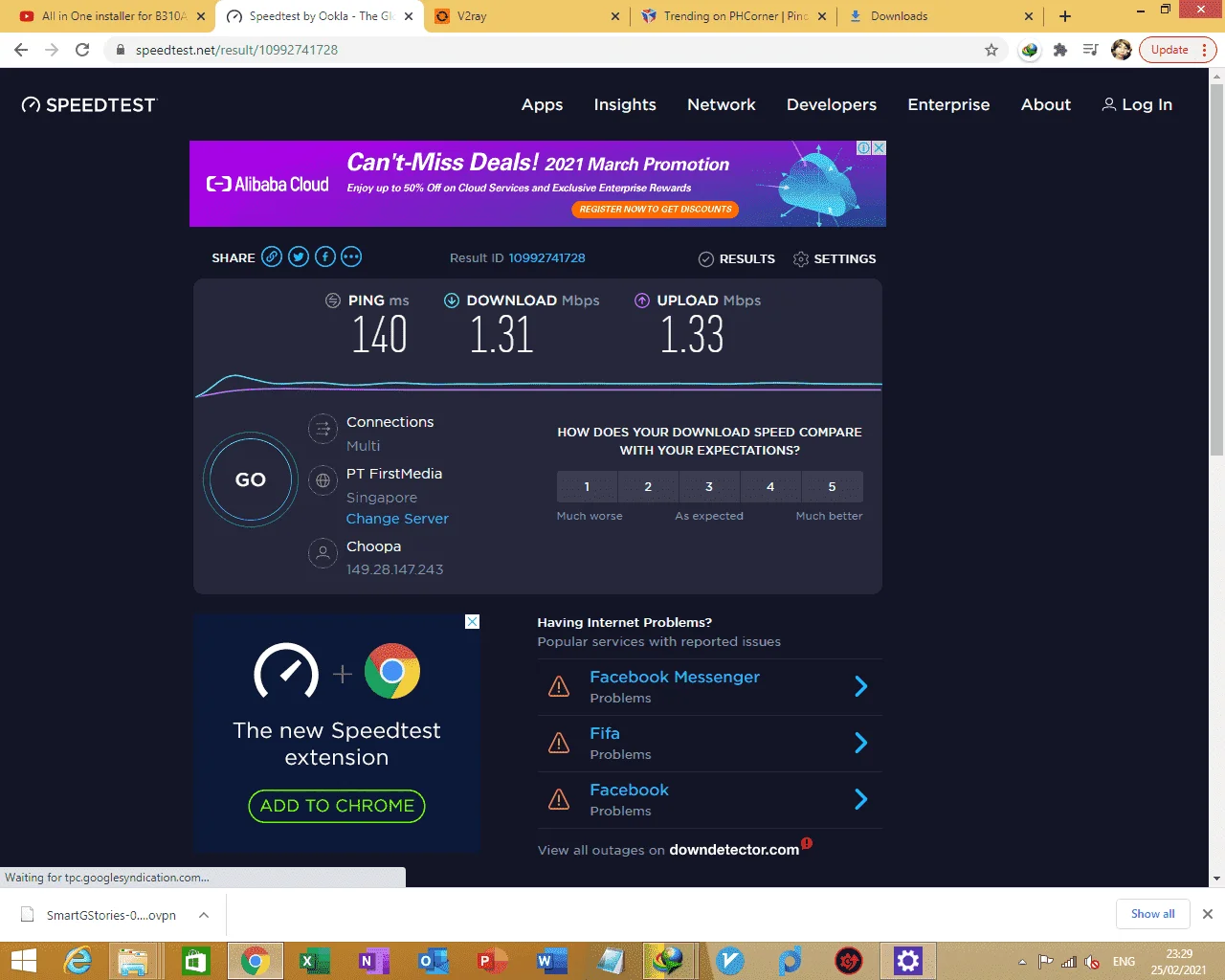Bookmark this page with star icon
Viewport: 1225px width, 980px height.
pyautogui.click(x=991, y=50)
